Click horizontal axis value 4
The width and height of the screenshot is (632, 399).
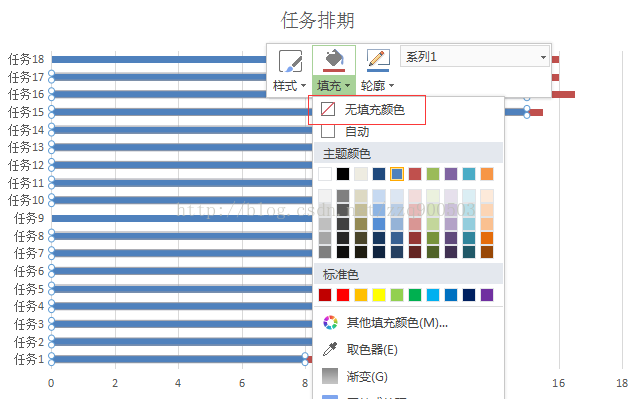[178, 383]
